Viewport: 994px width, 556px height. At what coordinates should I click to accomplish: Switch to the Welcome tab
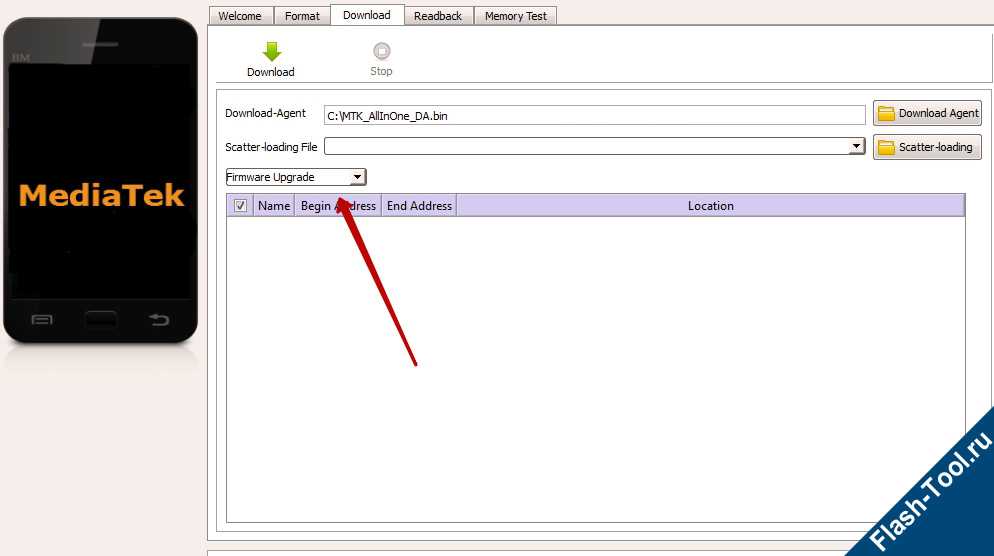[x=240, y=16]
